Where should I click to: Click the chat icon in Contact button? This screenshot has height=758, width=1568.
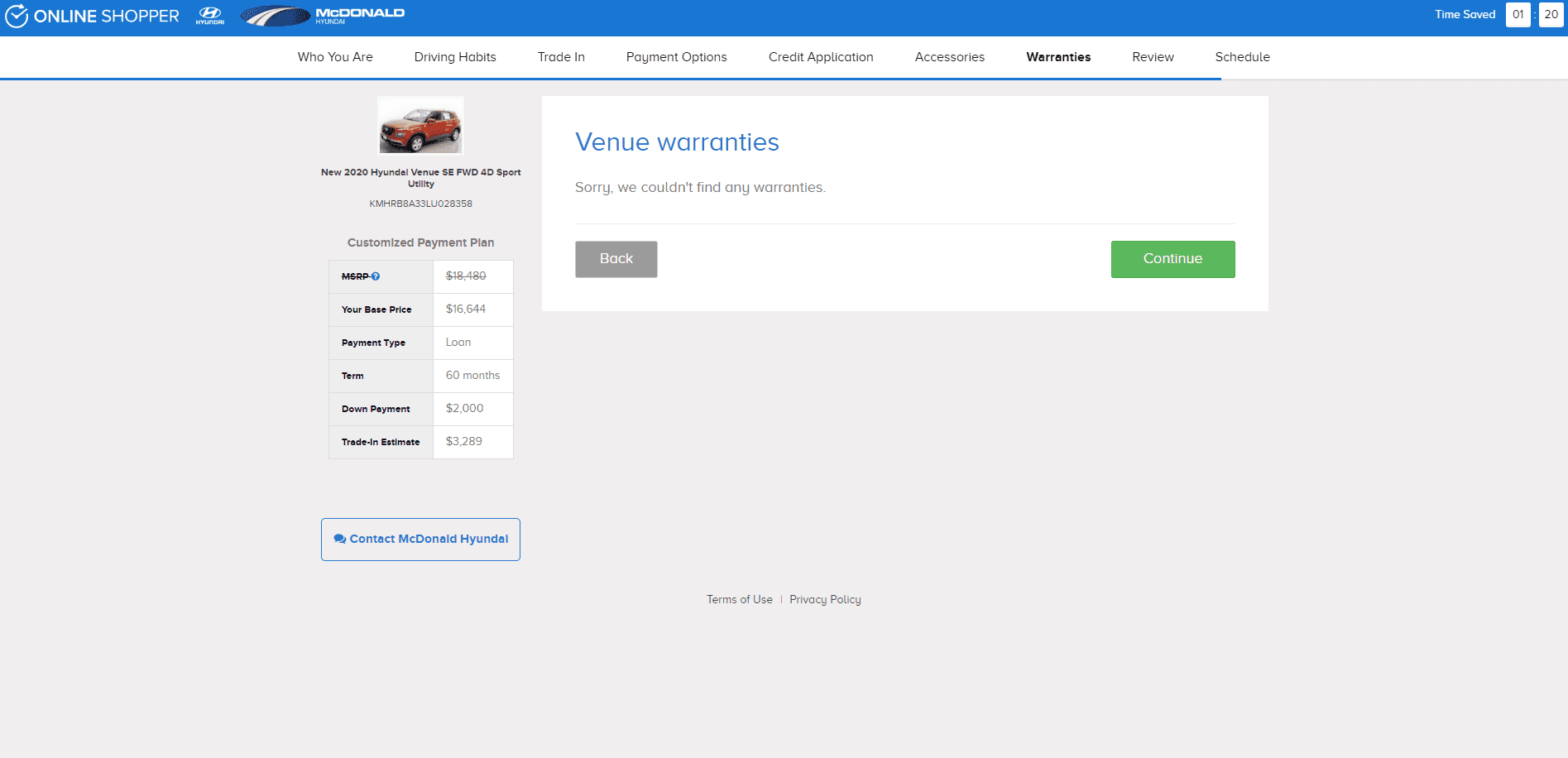click(339, 539)
